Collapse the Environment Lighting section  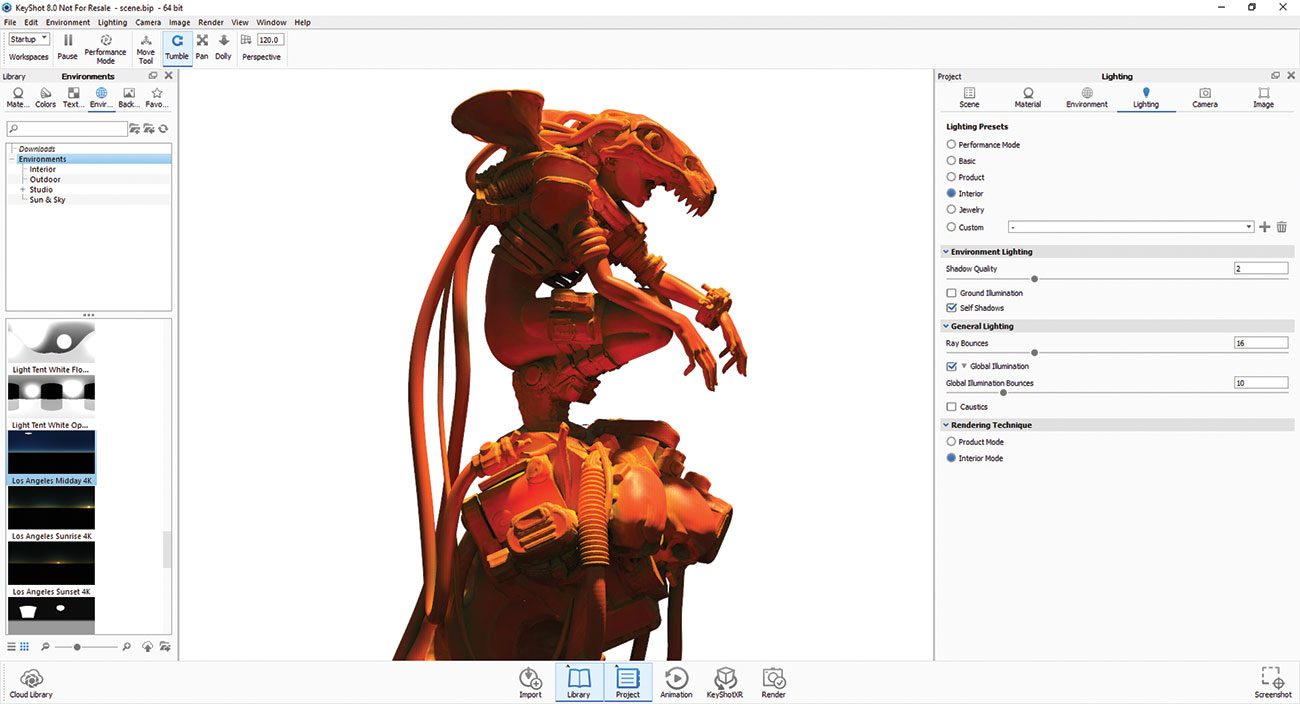(946, 252)
